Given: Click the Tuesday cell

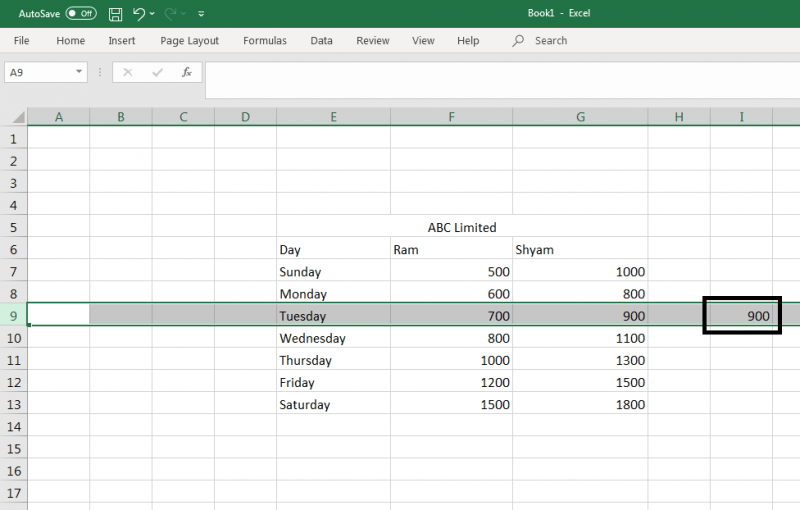Looking at the screenshot, I should click(x=333, y=316).
